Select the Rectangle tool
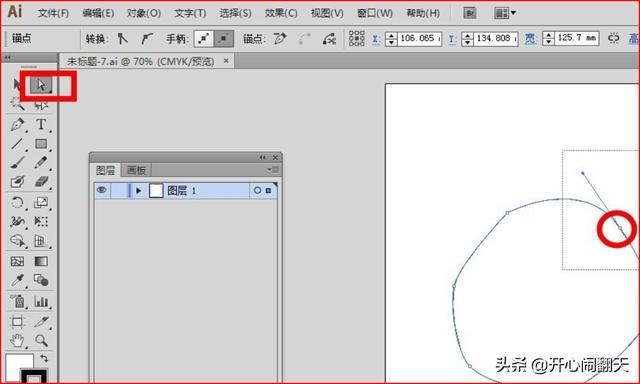Screen dimensions: 640x384 pyautogui.click(x=41, y=144)
